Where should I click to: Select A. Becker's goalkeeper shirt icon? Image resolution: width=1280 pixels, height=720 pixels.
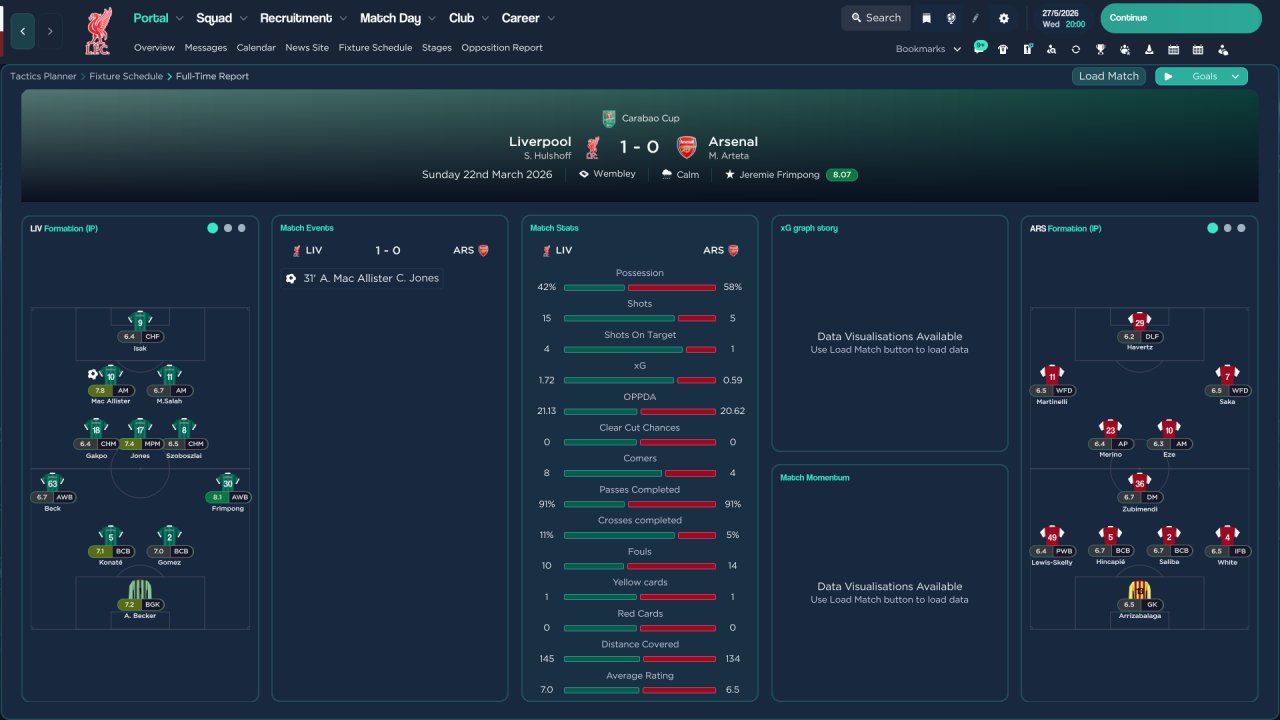point(140,589)
